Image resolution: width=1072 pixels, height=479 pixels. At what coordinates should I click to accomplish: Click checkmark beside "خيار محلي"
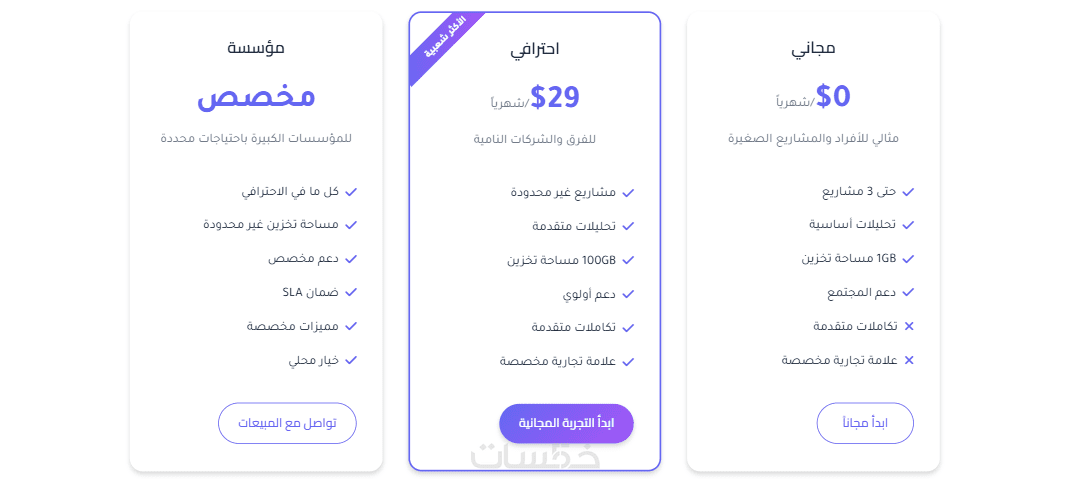pyautogui.click(x=351, y=360)
